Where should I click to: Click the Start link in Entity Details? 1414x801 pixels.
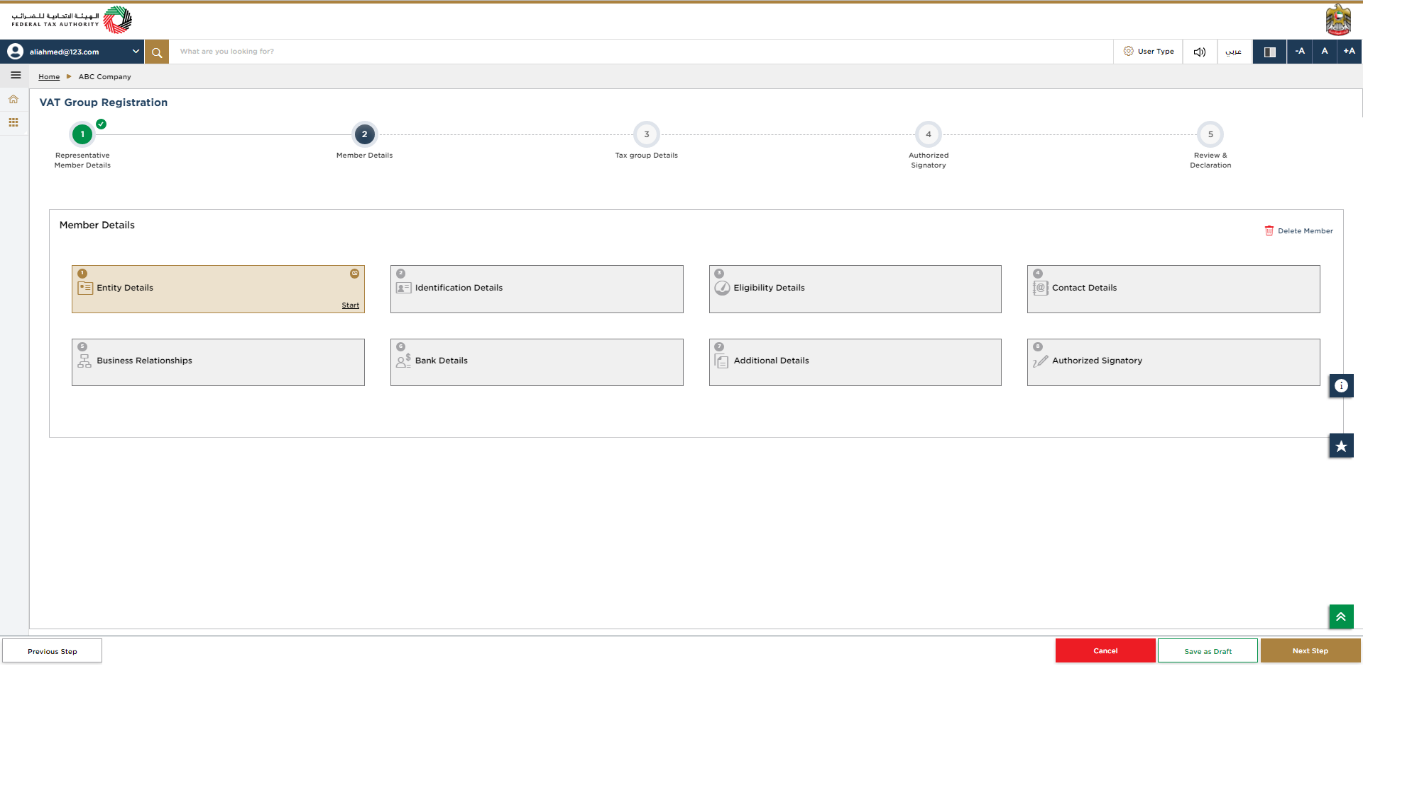click(350, 306)
